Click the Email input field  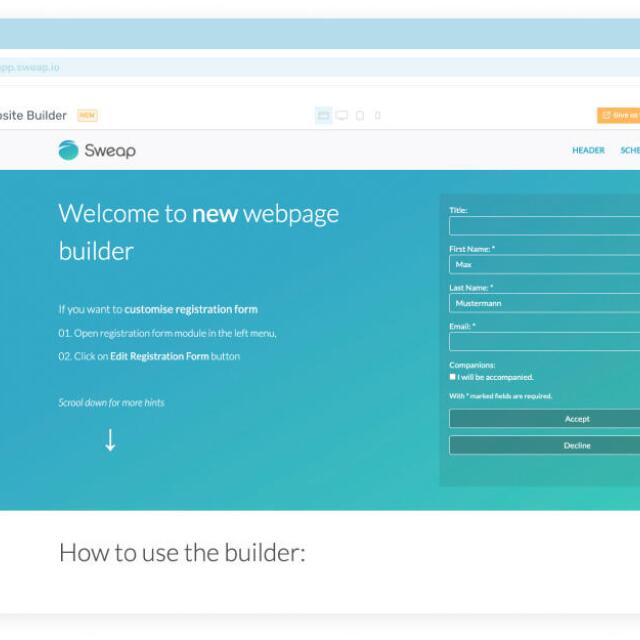(544, 342)
